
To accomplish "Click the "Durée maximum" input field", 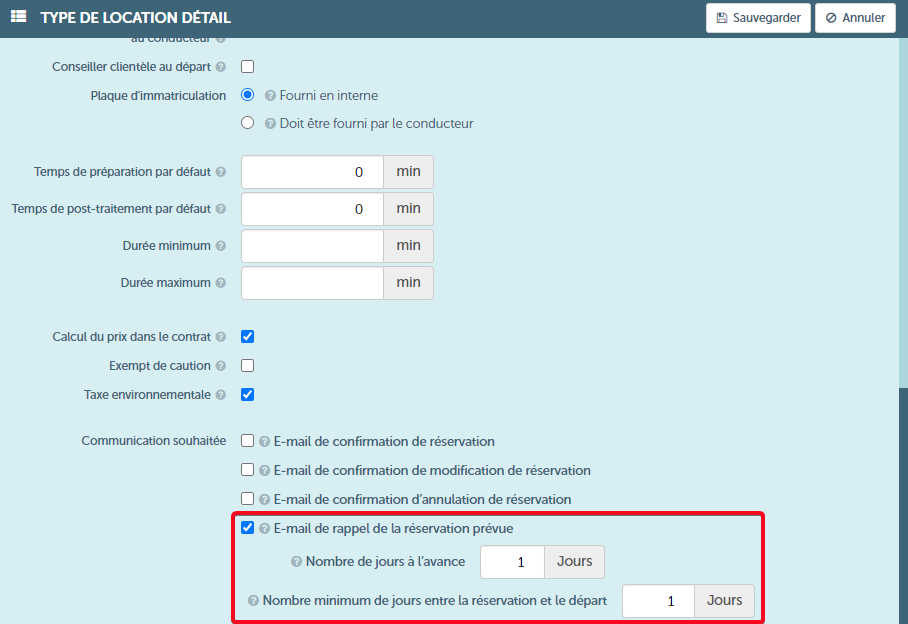I will (311, 282).
